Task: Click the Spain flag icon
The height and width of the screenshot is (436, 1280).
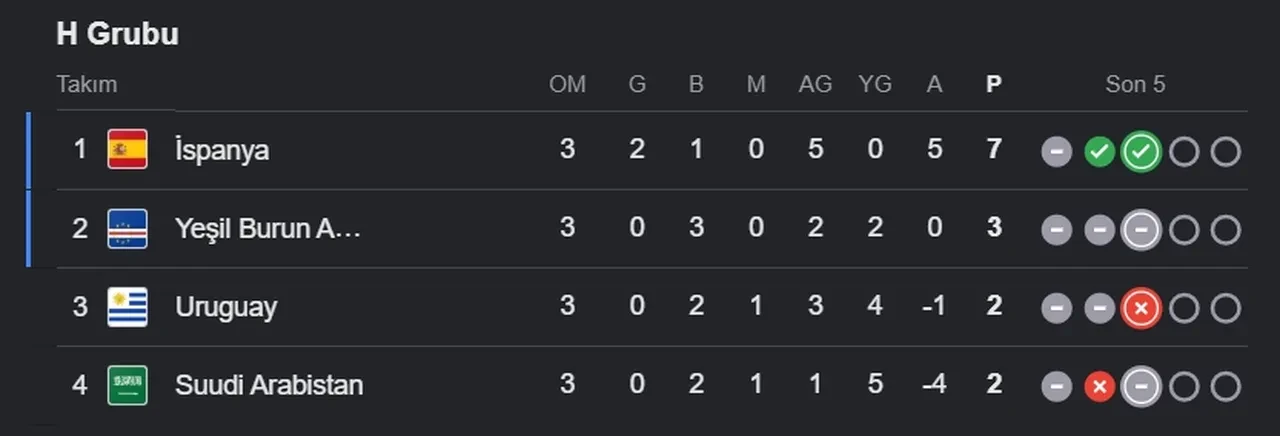Action: coord(127,150)
